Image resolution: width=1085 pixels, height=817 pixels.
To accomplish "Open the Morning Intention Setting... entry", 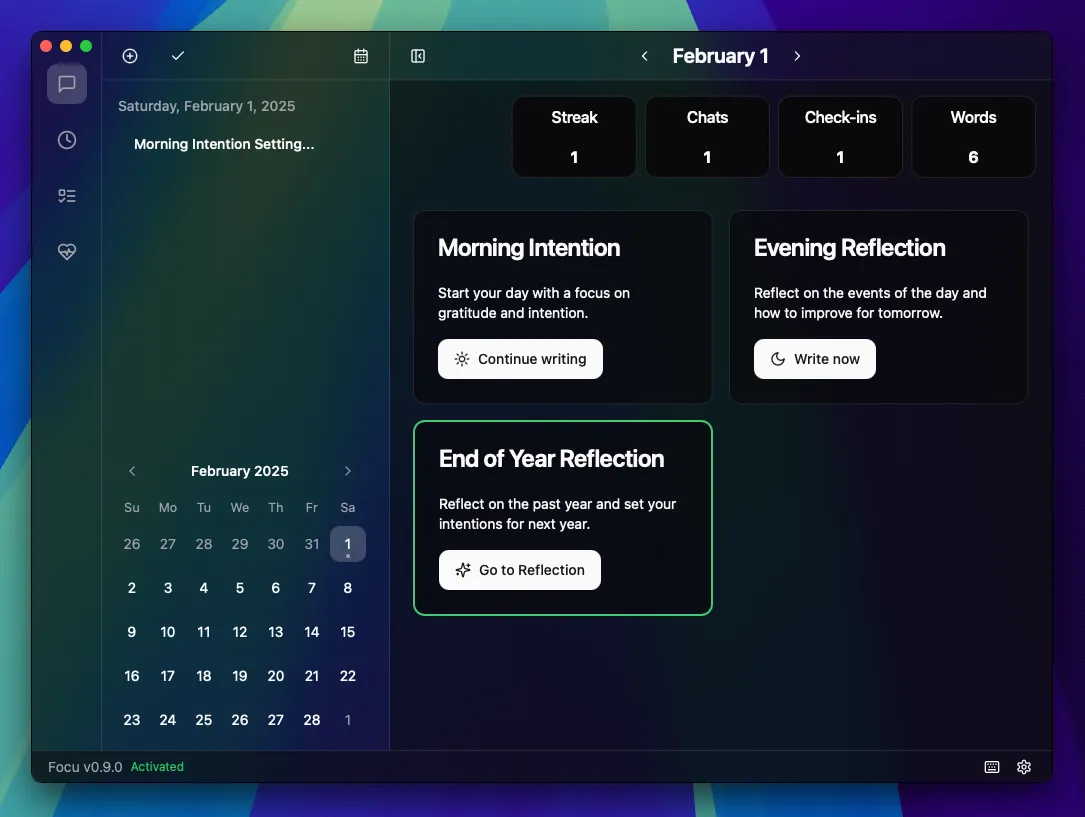I will pos(224,144).
